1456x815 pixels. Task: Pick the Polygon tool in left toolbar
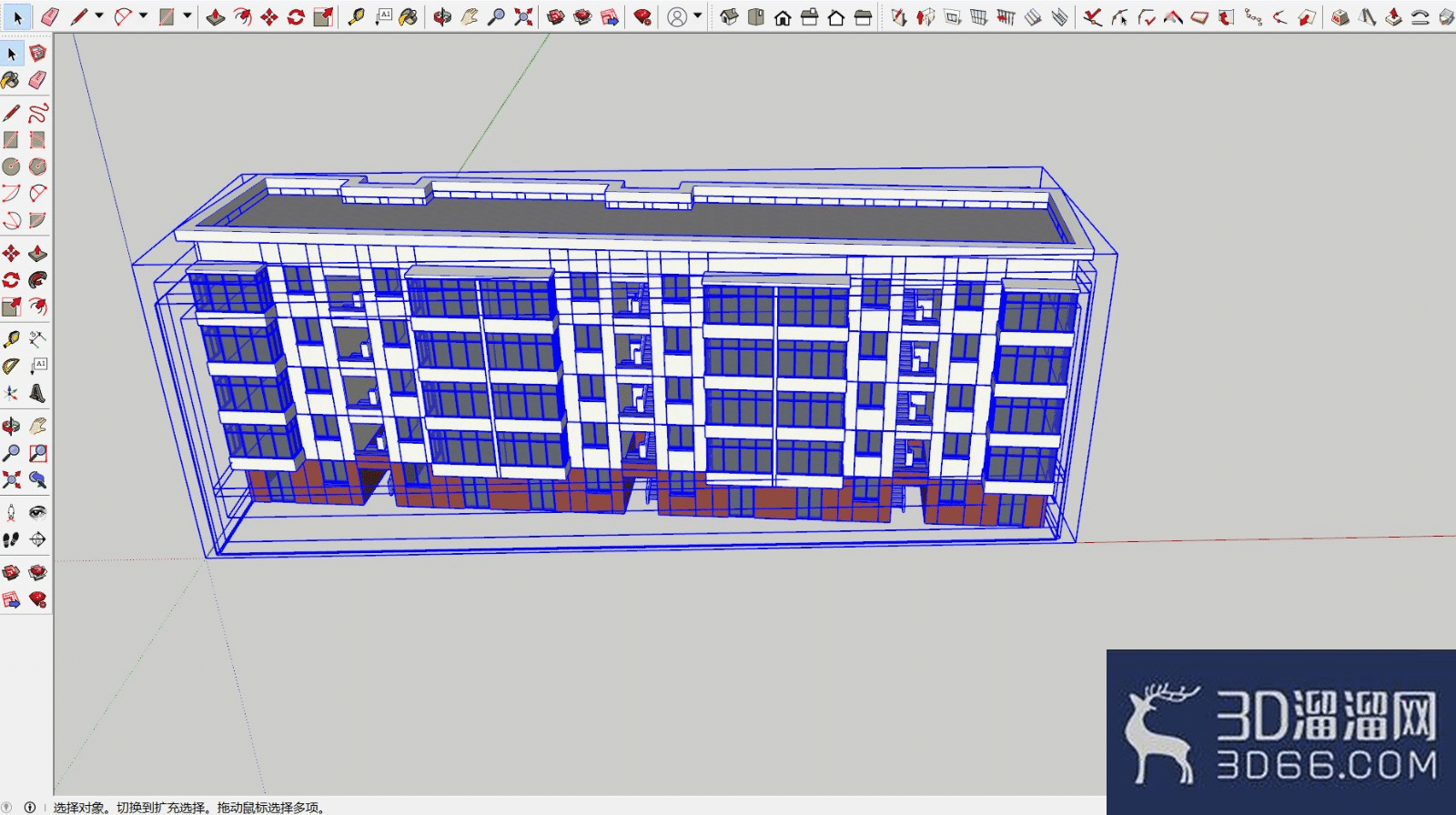click(37, 166)
